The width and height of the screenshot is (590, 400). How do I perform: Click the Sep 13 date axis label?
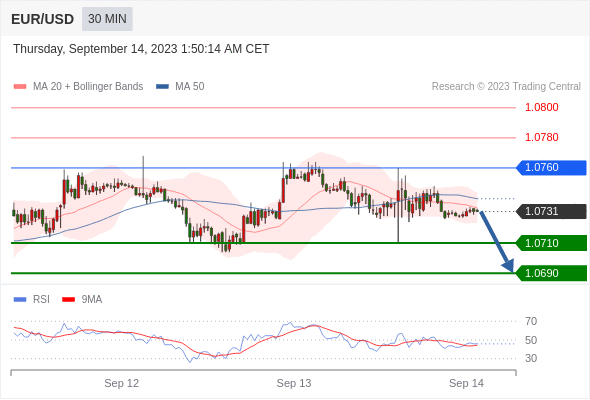coord(294,383)
